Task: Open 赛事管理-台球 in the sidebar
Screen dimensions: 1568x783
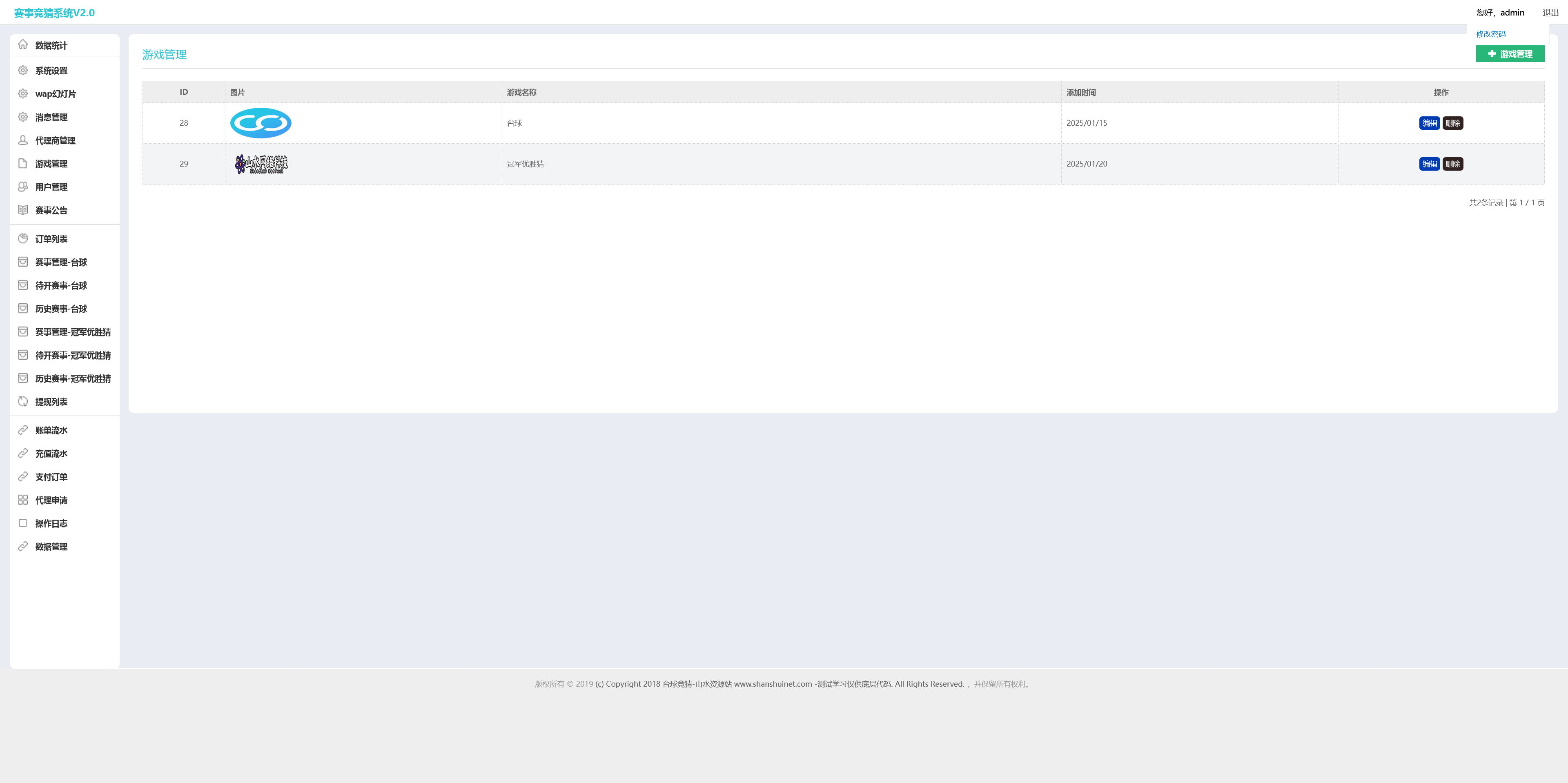Action: [x=61, y=262]
